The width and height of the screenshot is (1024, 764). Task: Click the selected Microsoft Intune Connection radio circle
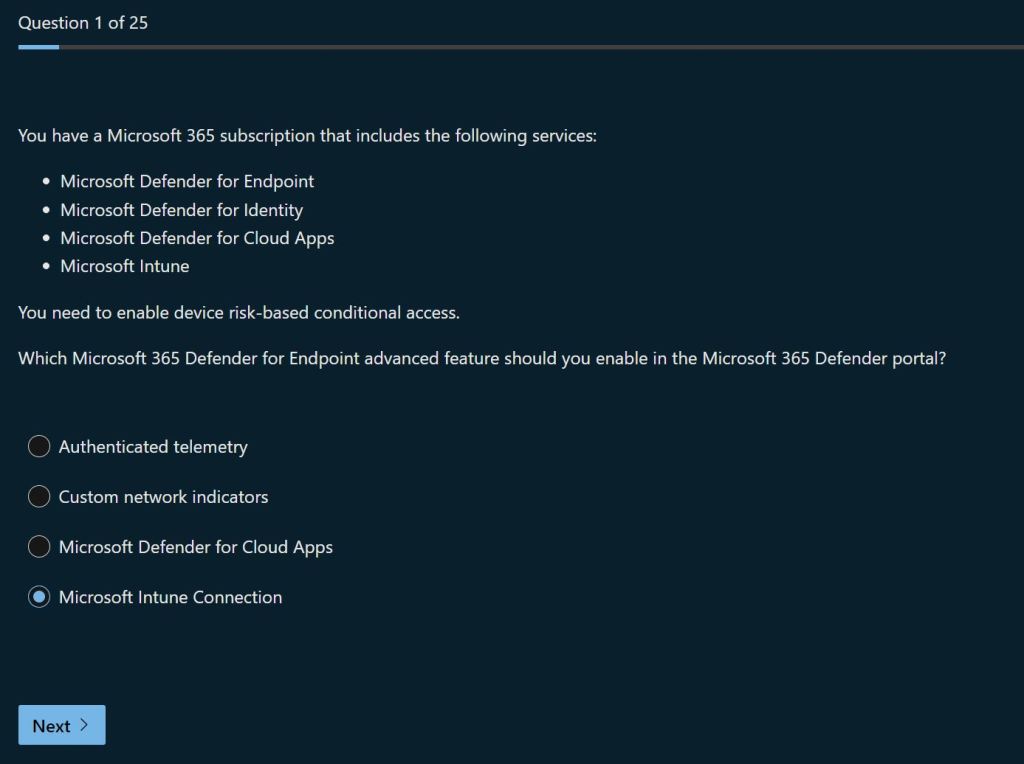[x=39, y=597]
